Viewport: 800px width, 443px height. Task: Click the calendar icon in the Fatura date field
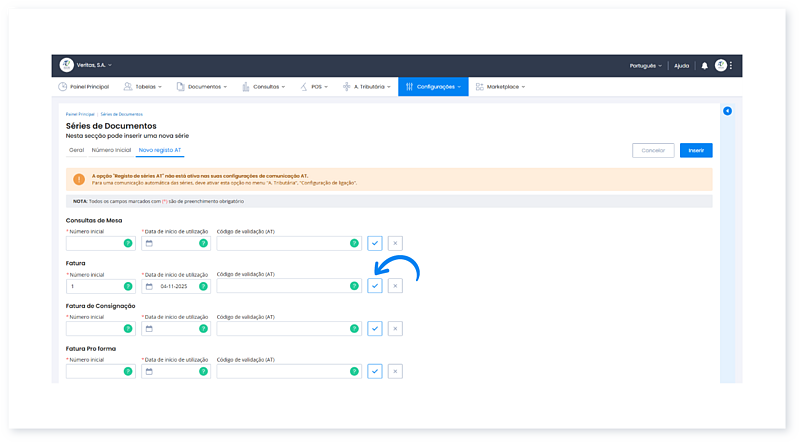coord(149,286)
